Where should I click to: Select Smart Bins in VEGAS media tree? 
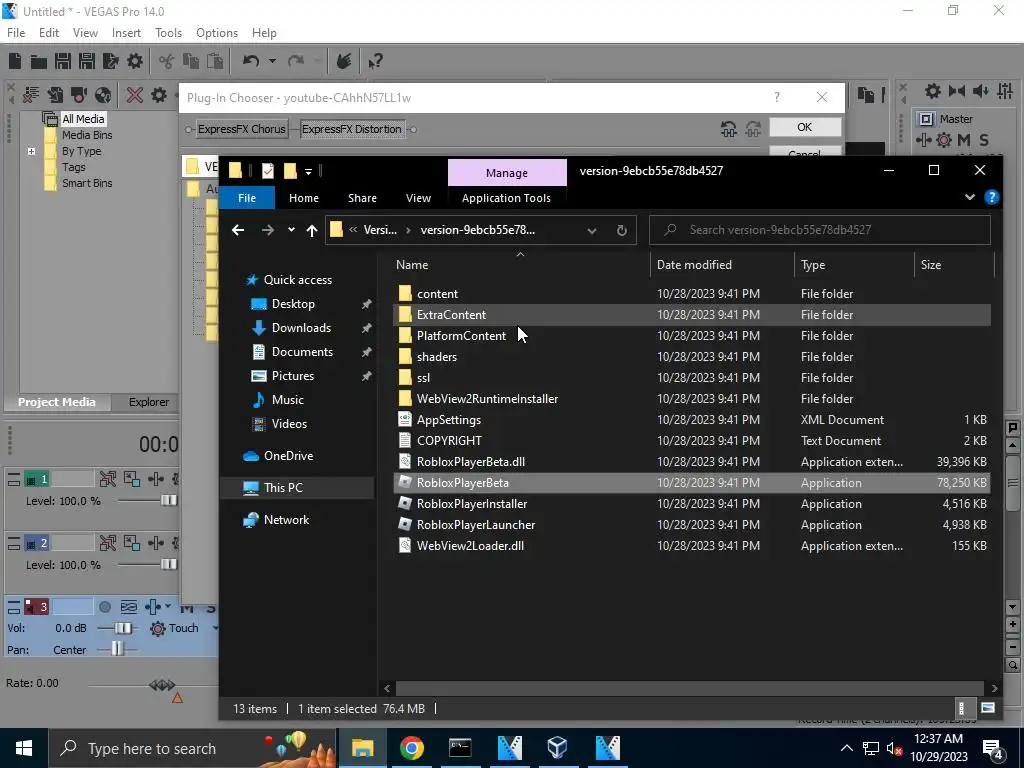click(x=87, y=184)
